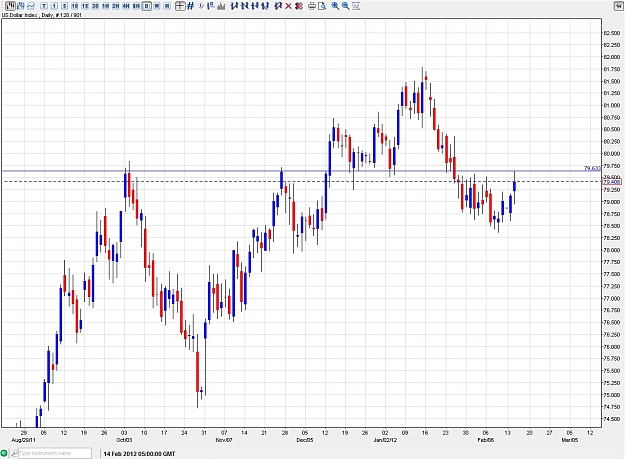Click the Nov/07 date label on the time axis
This screenshot has height=459, width=625.
coord(224,440)
